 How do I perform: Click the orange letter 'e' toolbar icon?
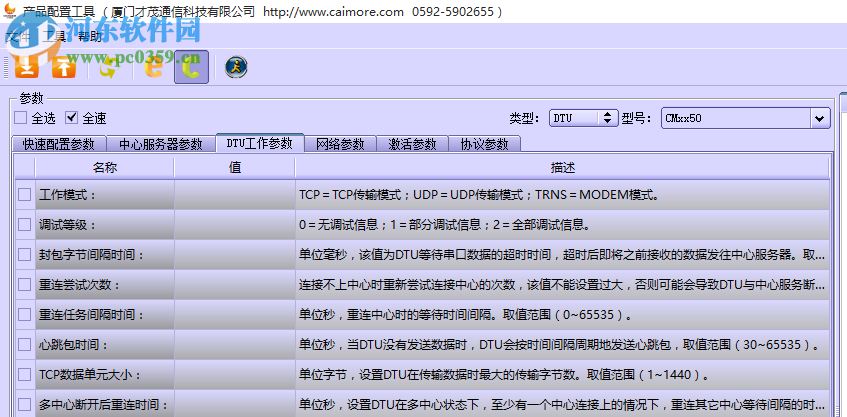pyautogui.click(x=153, y=67)
